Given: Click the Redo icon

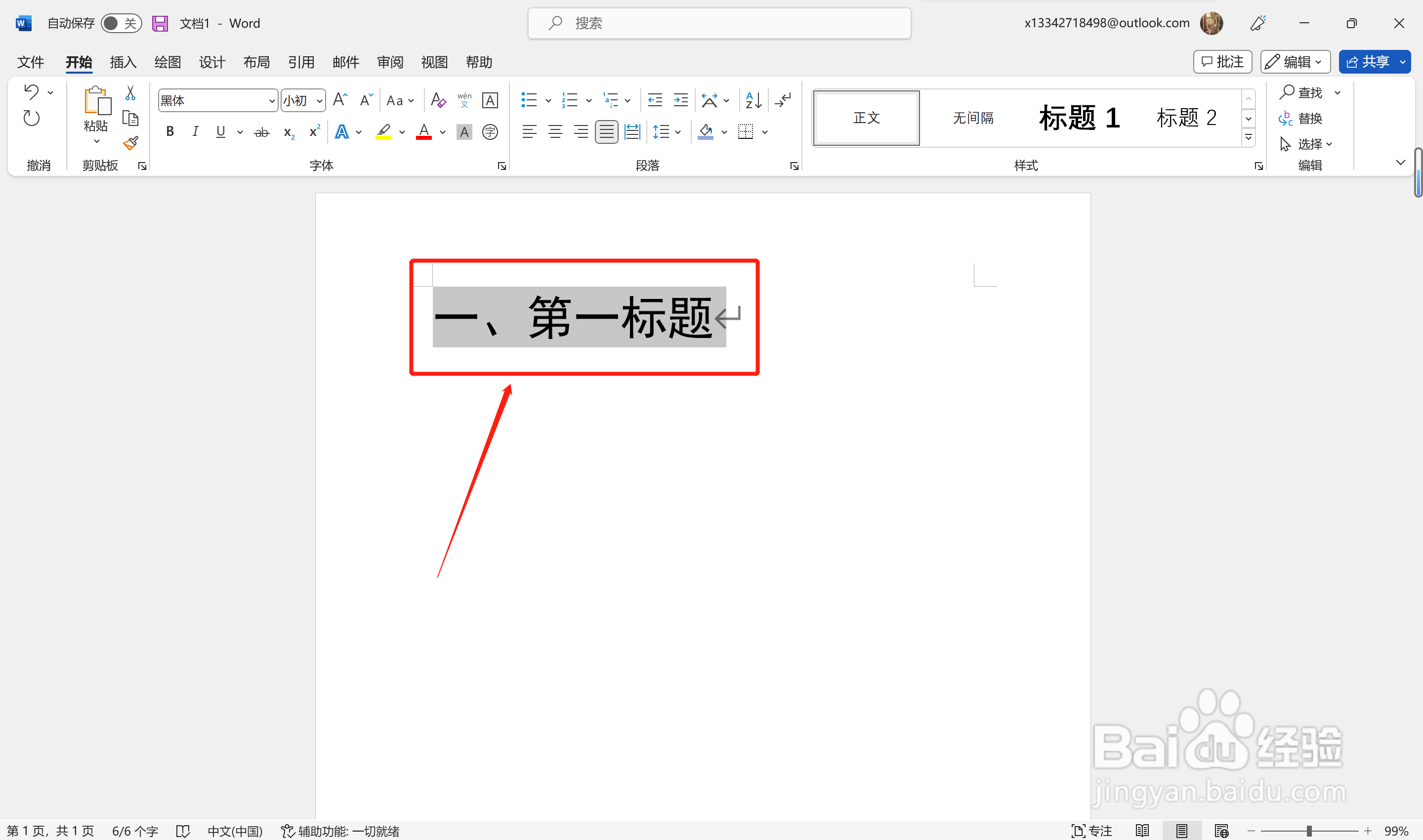Looking at the screenshot, I should (x=32, y=118).
